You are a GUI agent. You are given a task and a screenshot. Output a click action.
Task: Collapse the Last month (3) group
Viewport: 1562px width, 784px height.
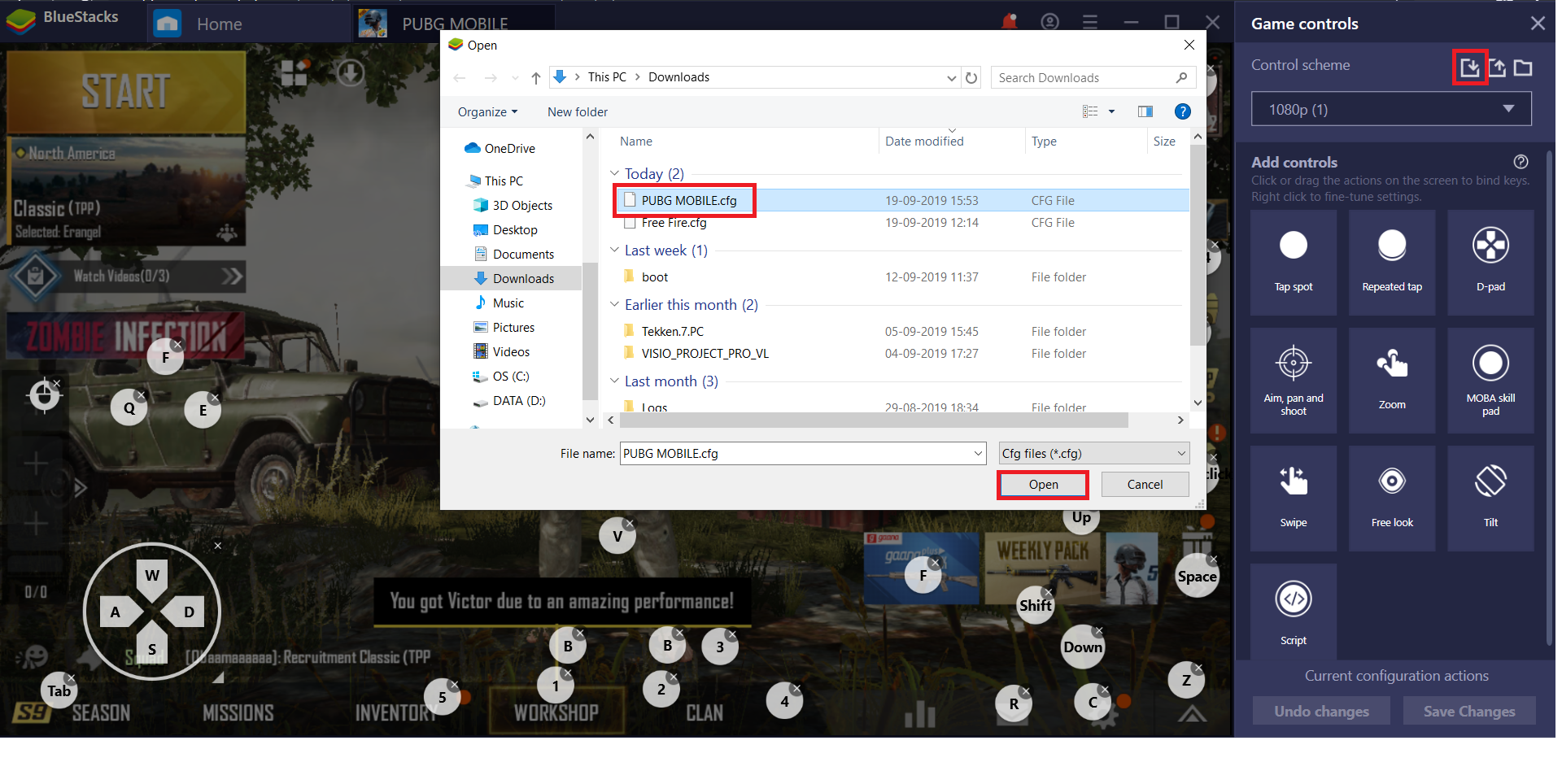point(615,381)
